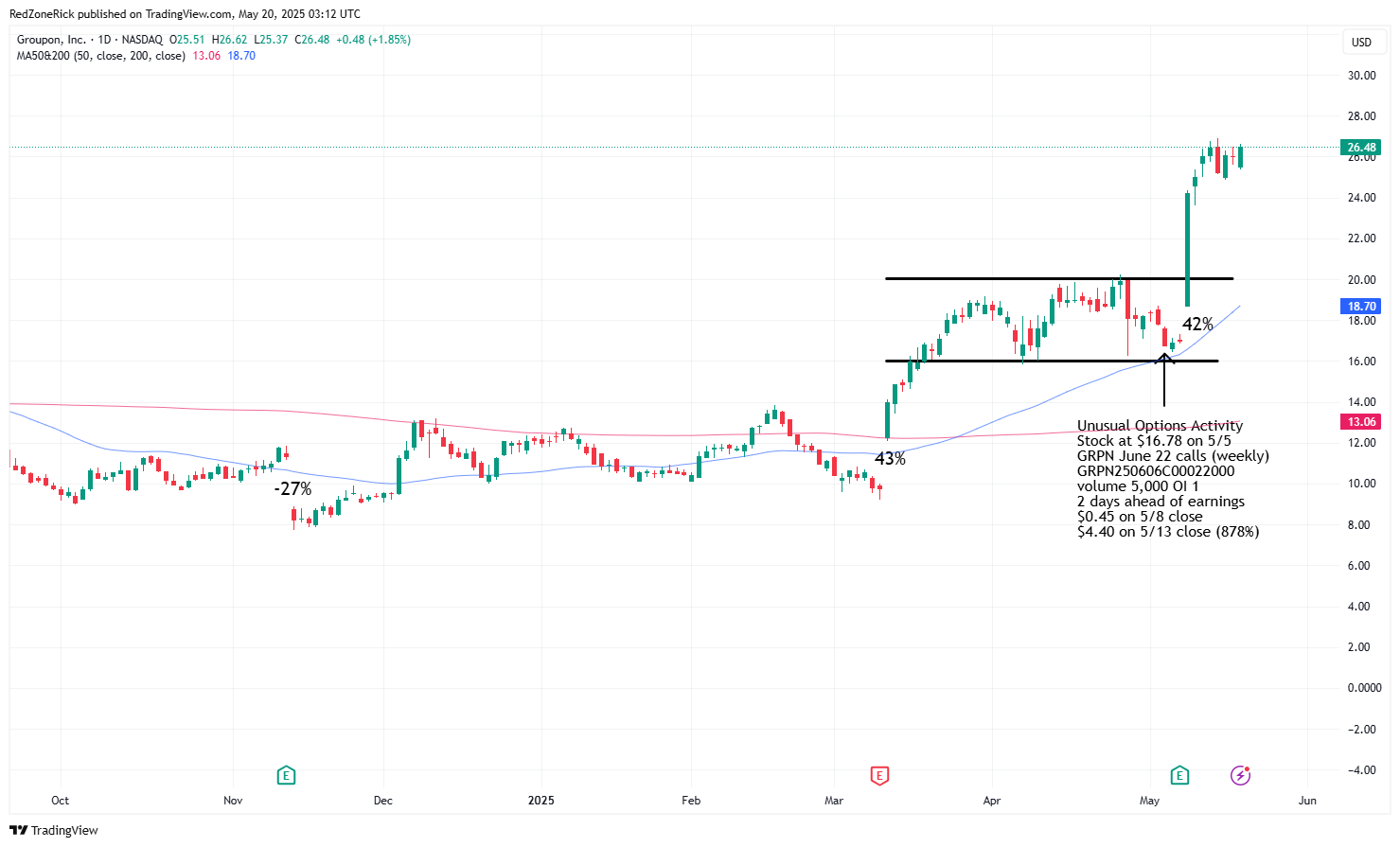Click the Groupon, Inc. symbol title

pos(51,40)
